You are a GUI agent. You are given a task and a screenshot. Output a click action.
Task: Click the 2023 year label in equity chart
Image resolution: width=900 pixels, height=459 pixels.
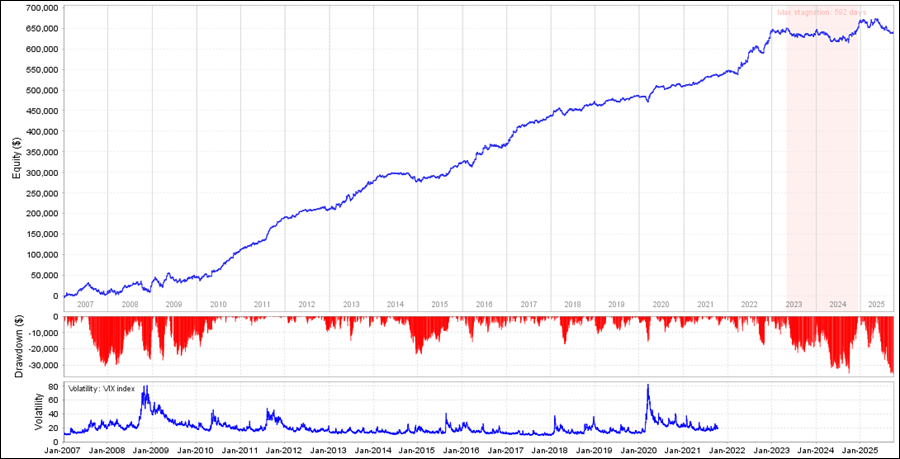pyautogui.click(x=793, y=304)
